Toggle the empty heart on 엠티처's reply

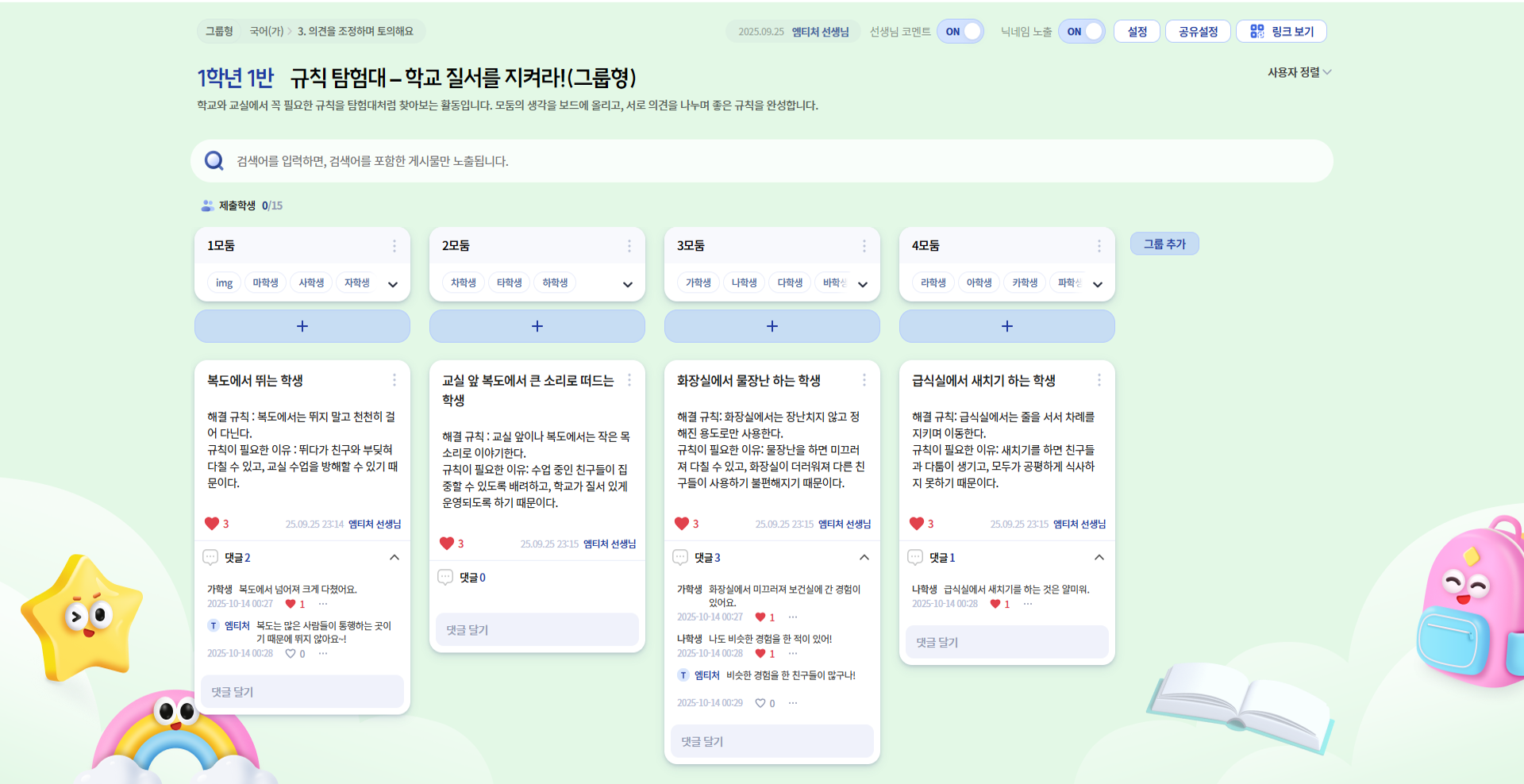[x=289, y=654]
